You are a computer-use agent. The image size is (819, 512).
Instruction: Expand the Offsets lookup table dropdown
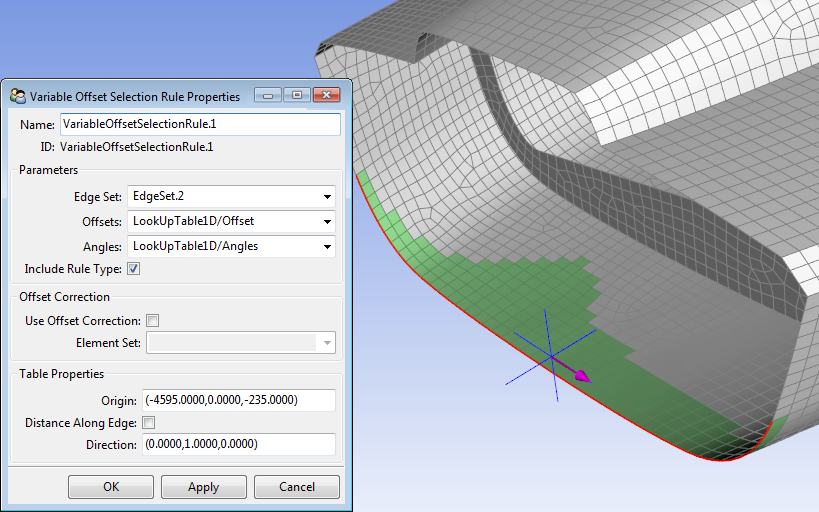(x=327, y=221)
